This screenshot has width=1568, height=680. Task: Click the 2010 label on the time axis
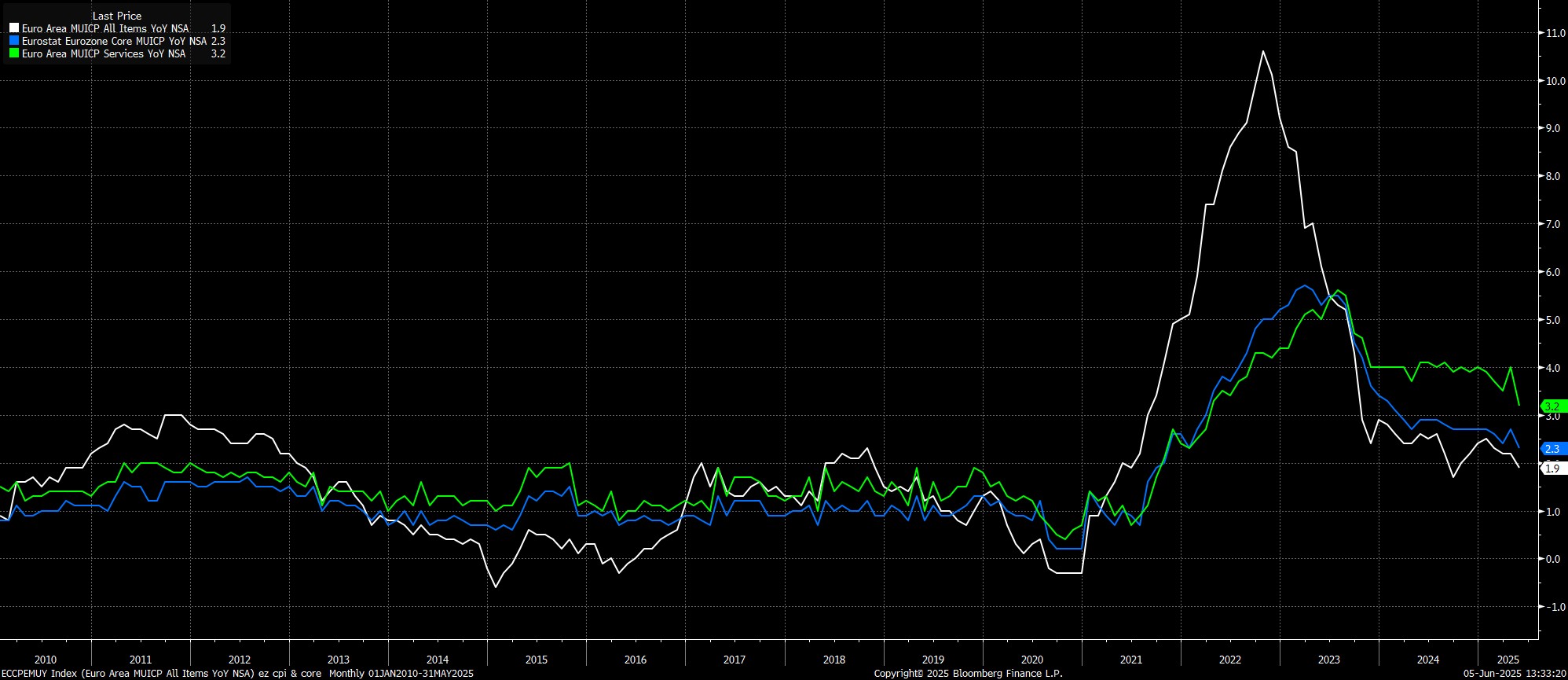pyautogui.click(x=46, y=660)
